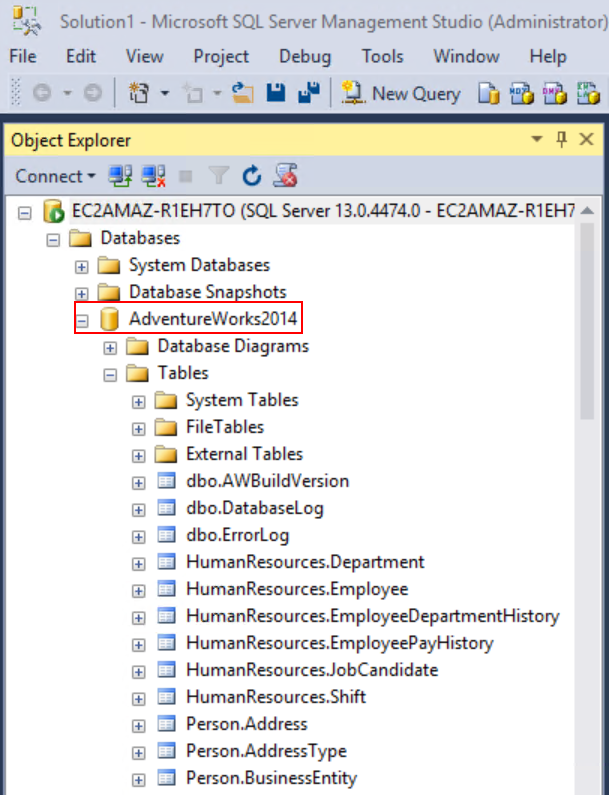
Task: Select the dbo.DatabaseLog table icon
Action: pyautogui.click(x=166, y=508)
